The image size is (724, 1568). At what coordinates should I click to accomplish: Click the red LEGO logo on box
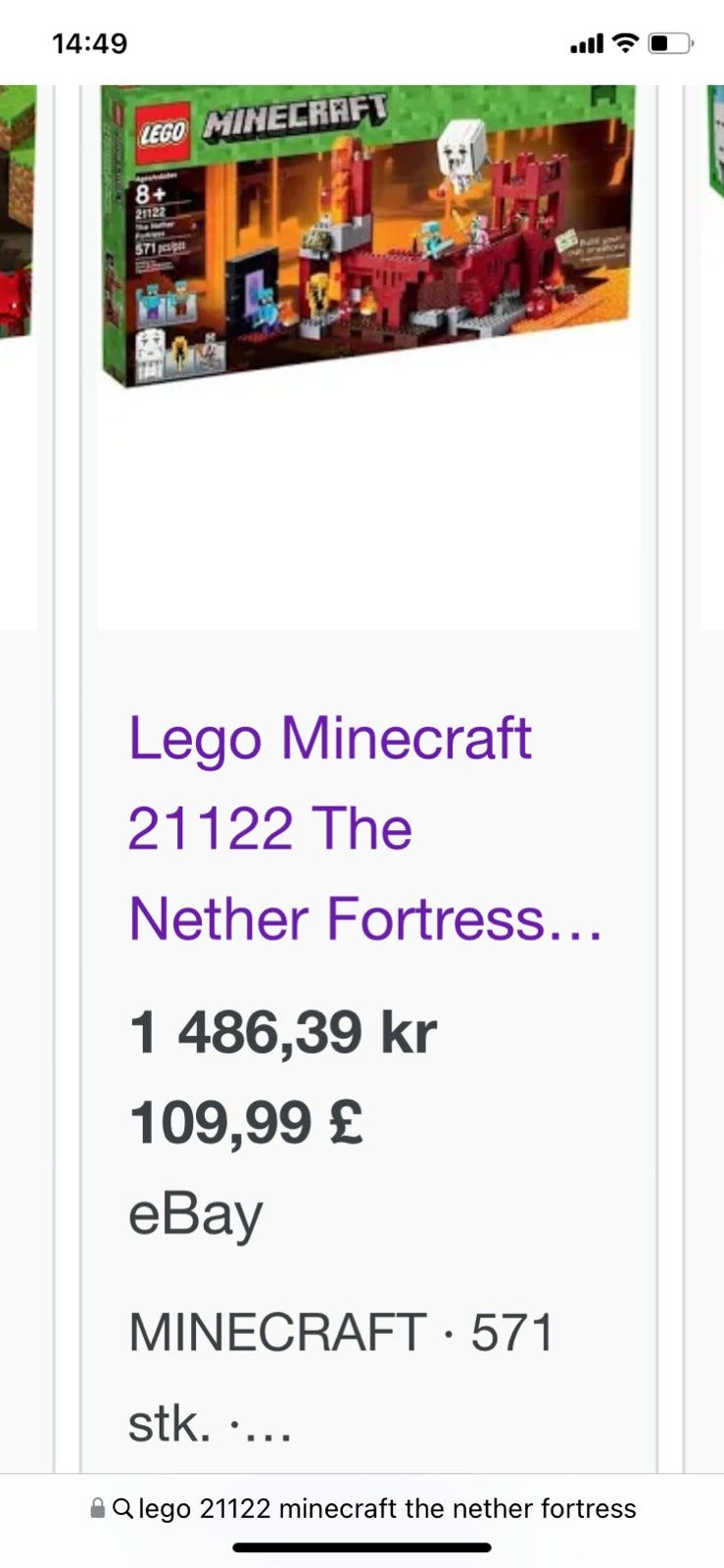[162, 135]
